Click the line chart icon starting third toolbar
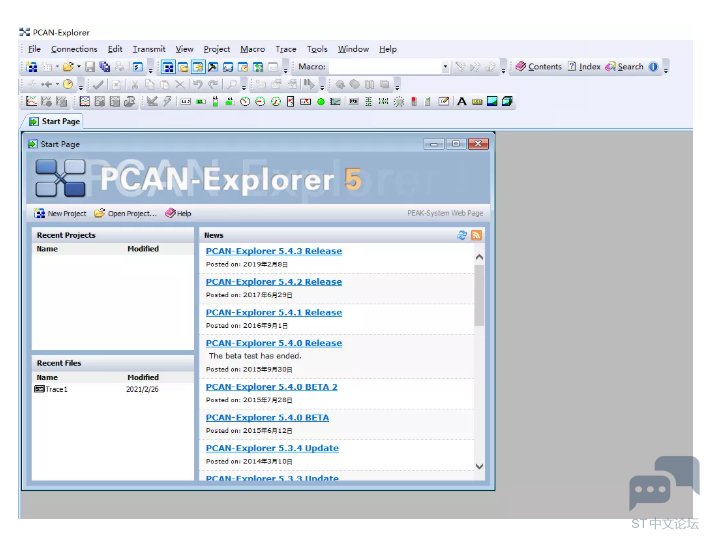708x539 pixels. coord(31,102)
